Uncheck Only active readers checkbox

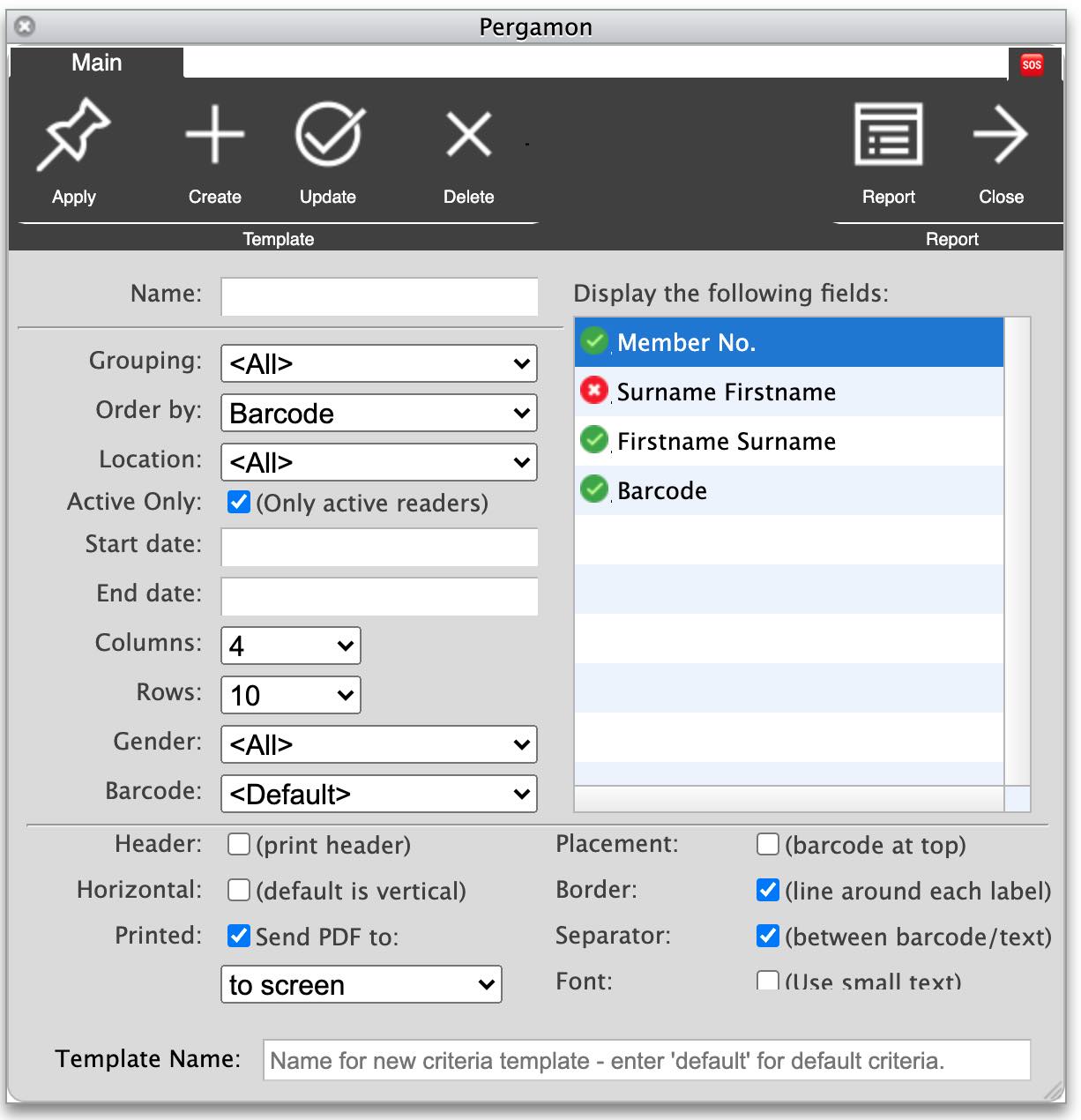tap(239, 502)
